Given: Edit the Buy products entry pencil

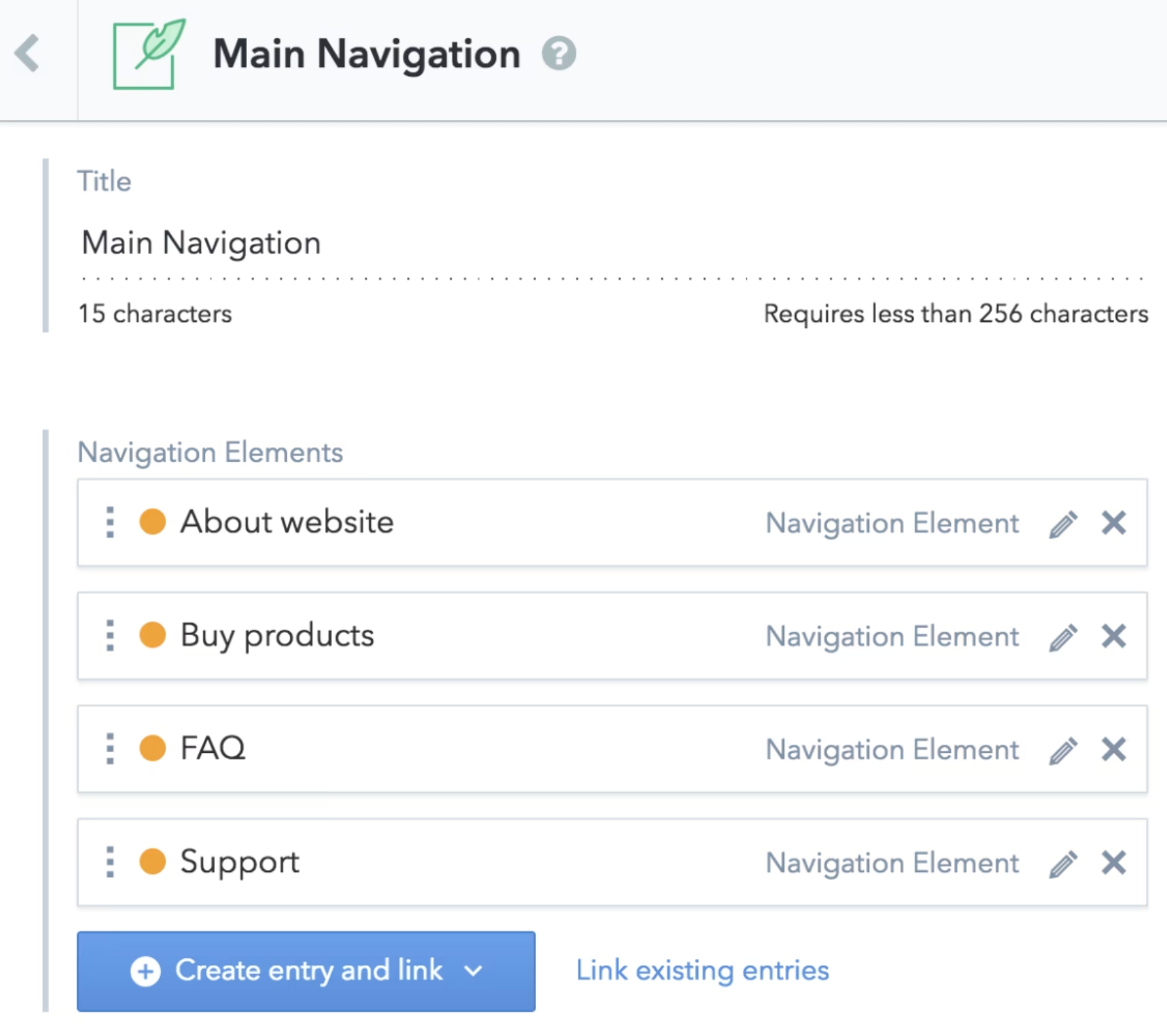Looking at the screenshot, I should 1063,637.
